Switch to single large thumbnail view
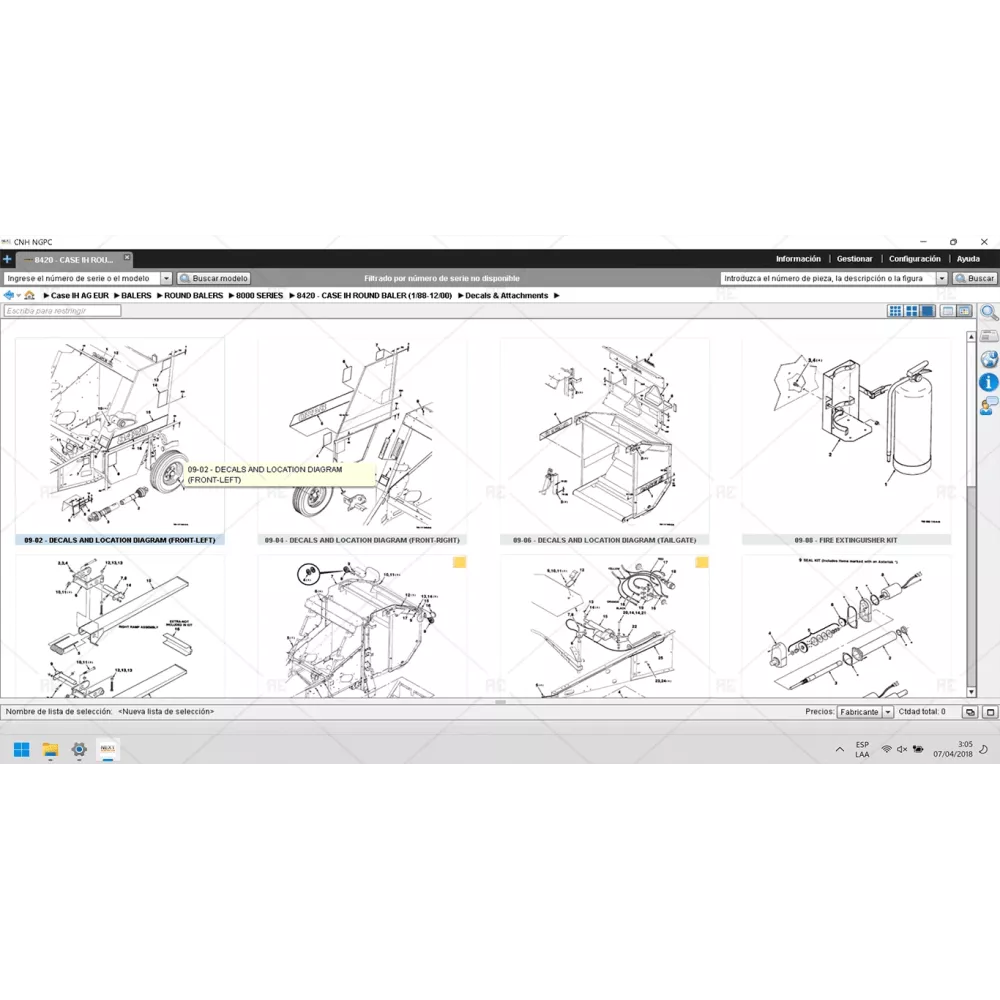Image resolution: width=1000 pixels, height=1000 pixels. [928, 311]
